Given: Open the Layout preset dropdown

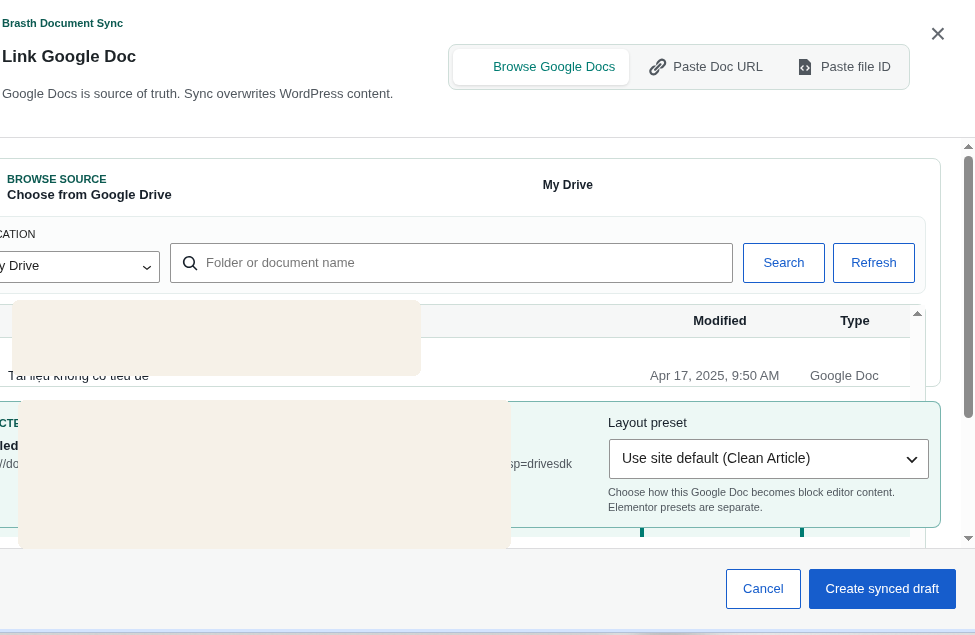Looking at the screenshot, I should click(x=769, y=459).
